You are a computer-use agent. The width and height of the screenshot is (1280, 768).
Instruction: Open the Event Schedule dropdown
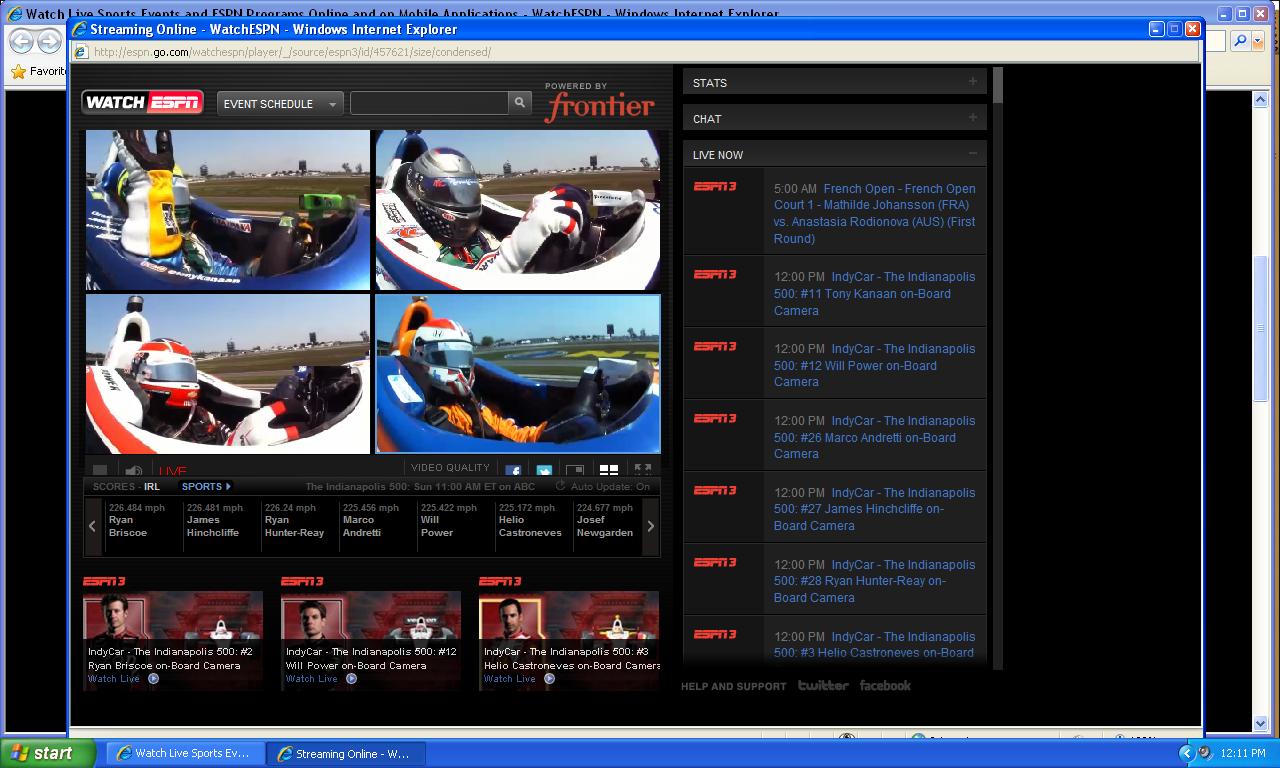coord(280,103)
